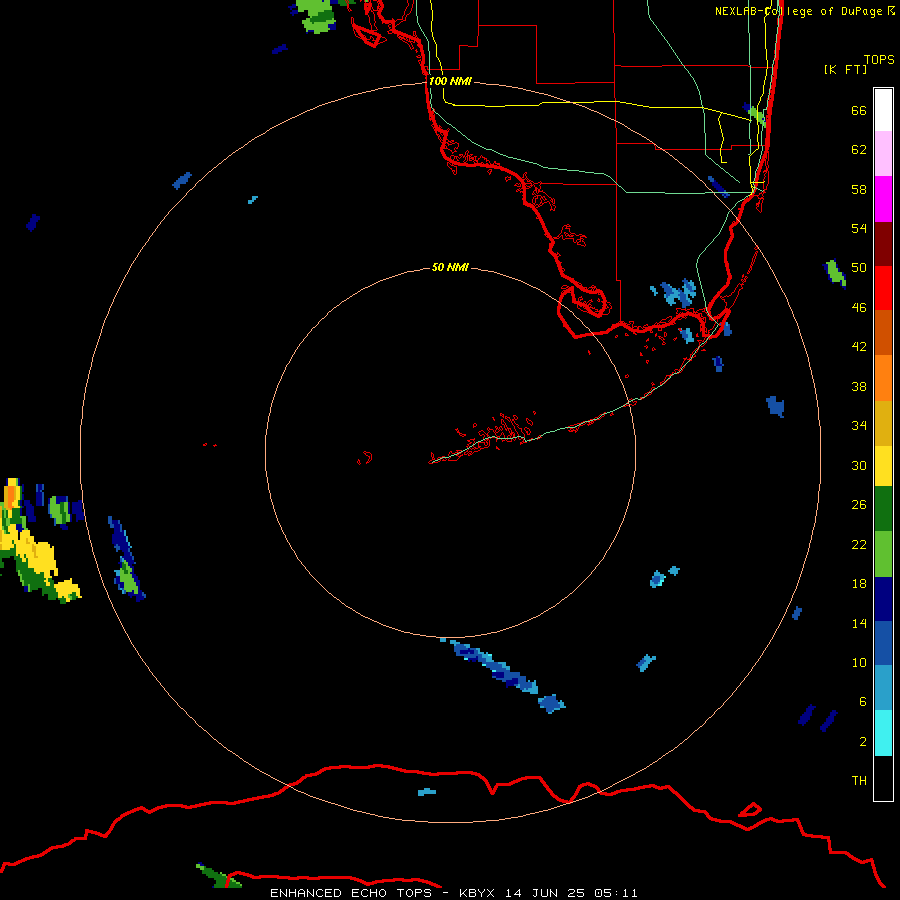Select the "NEXLAB-College of DuPage" credit text
Viewport: 900px width, 900px height.
(x=800, y=11)
